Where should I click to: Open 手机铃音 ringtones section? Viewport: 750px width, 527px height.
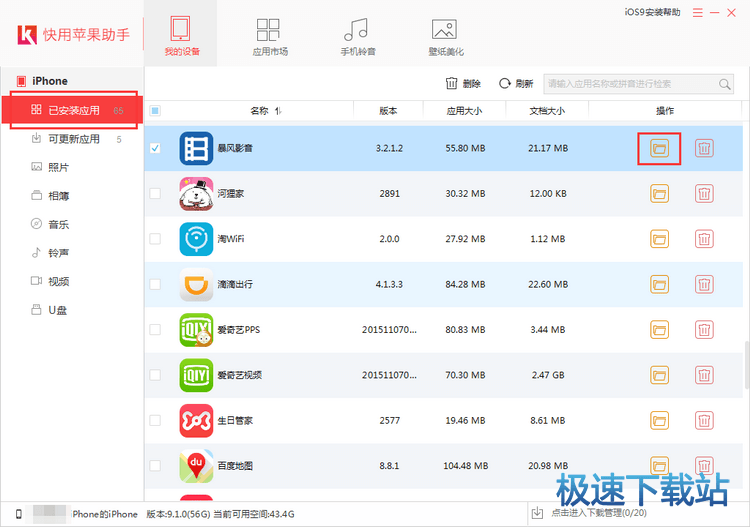coord(359,35)
